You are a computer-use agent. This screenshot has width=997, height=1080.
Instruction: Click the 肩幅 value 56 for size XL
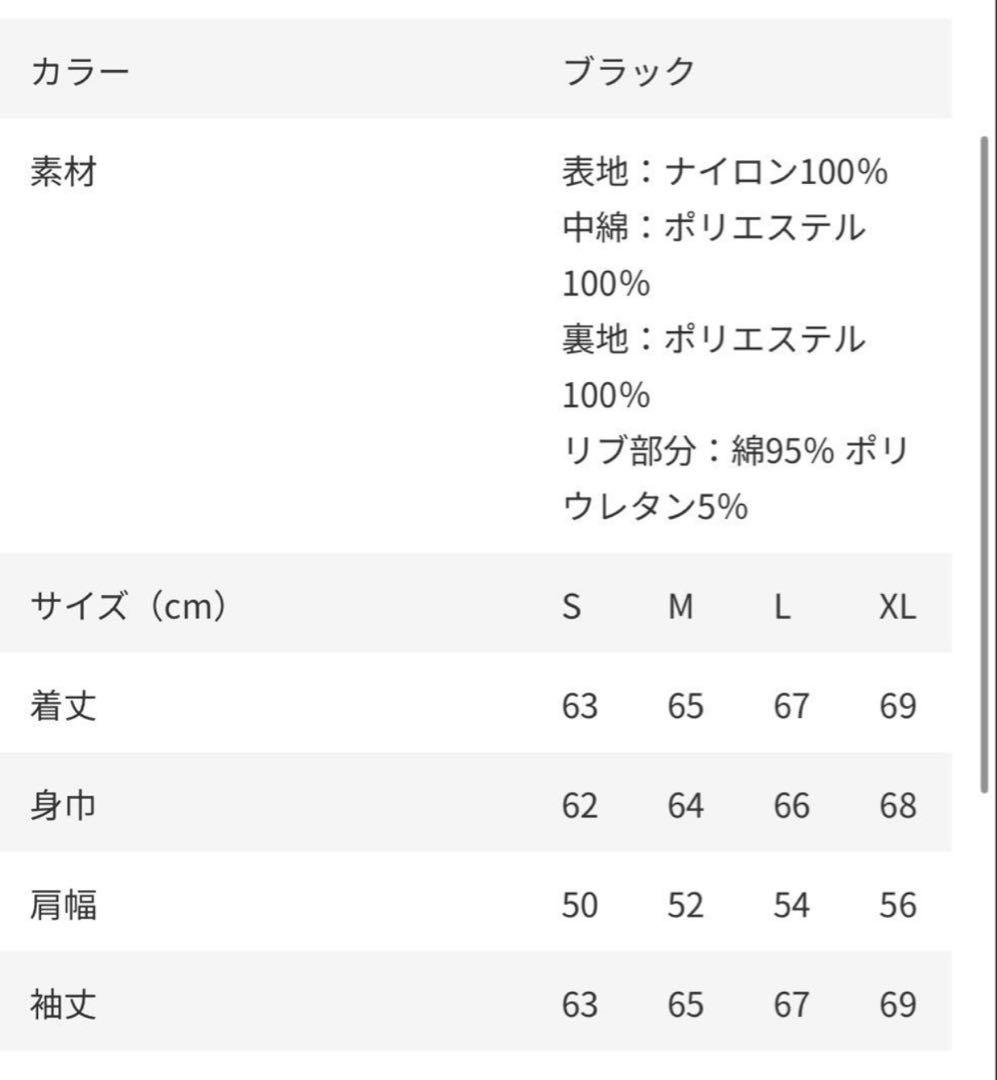click(x=898, y=905)
